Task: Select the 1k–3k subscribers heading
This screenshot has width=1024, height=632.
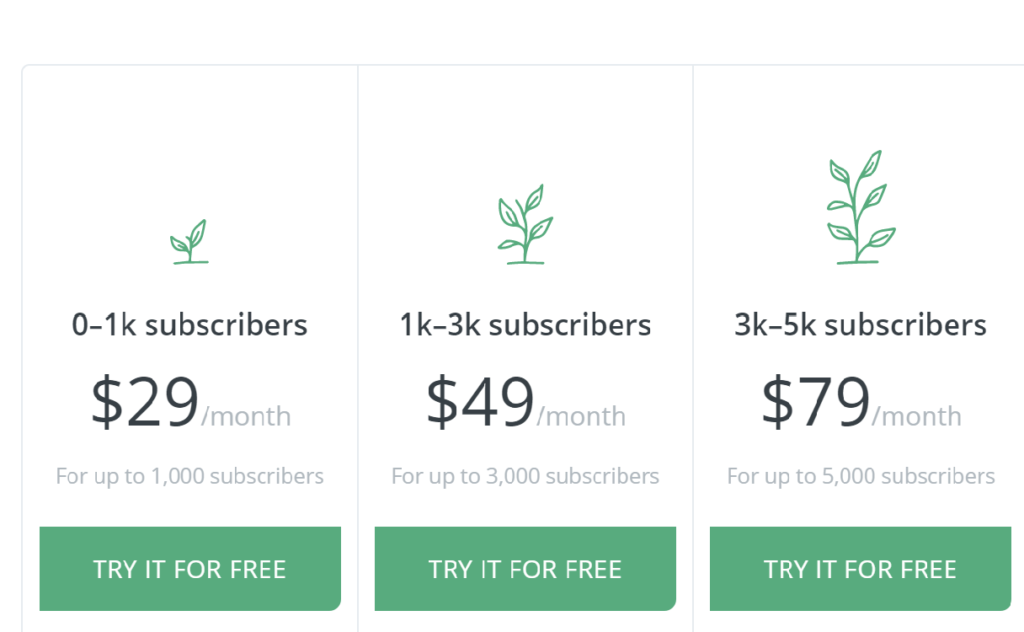Action: 525,324
